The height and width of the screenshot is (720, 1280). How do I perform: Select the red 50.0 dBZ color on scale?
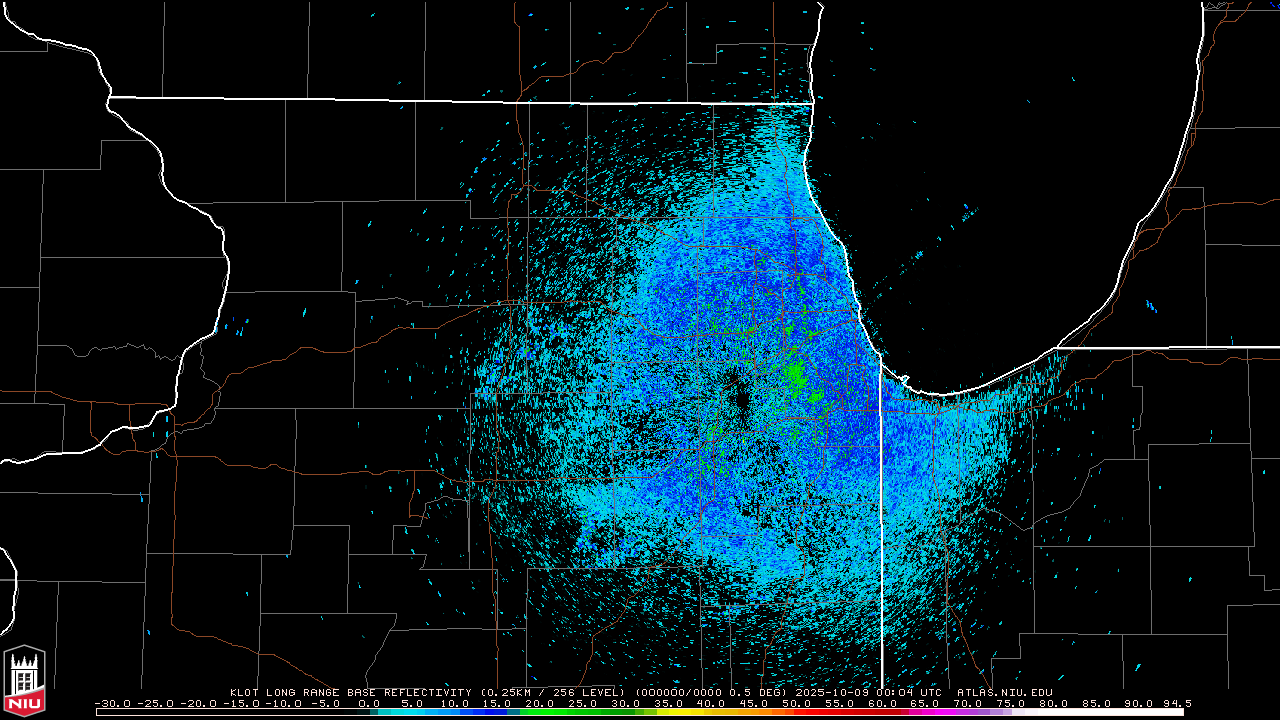tap(797, 712)
